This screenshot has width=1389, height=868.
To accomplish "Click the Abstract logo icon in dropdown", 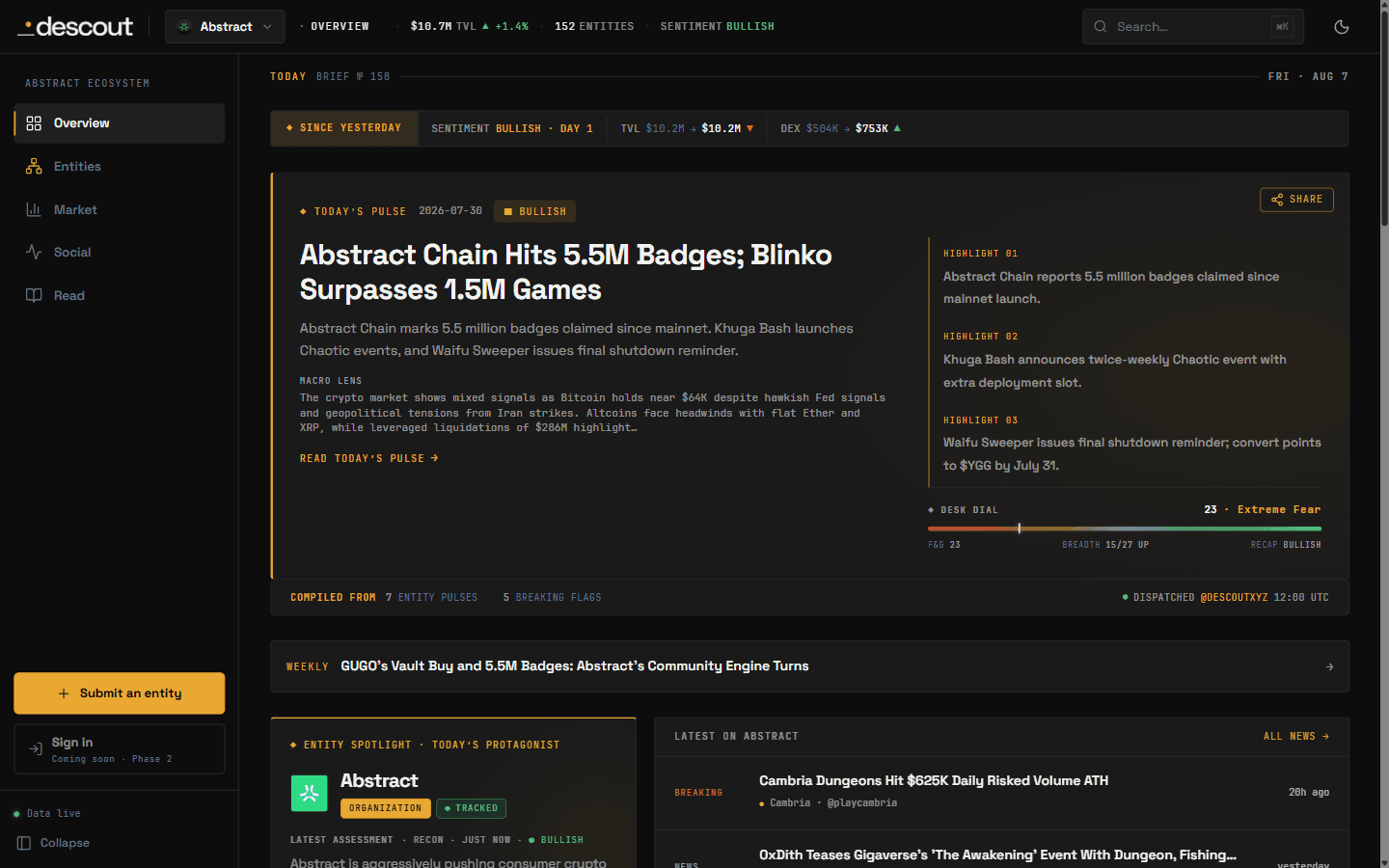I will coord(184,27).
